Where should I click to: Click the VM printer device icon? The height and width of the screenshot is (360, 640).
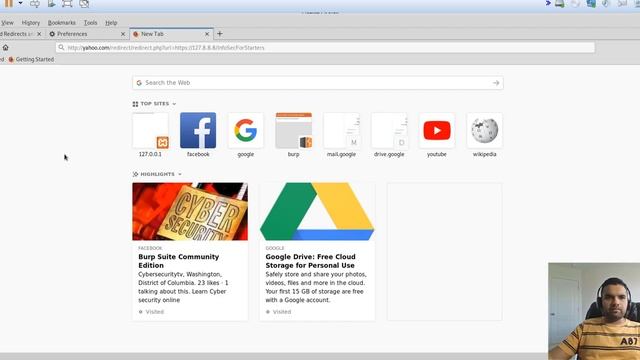coord(560,4)
